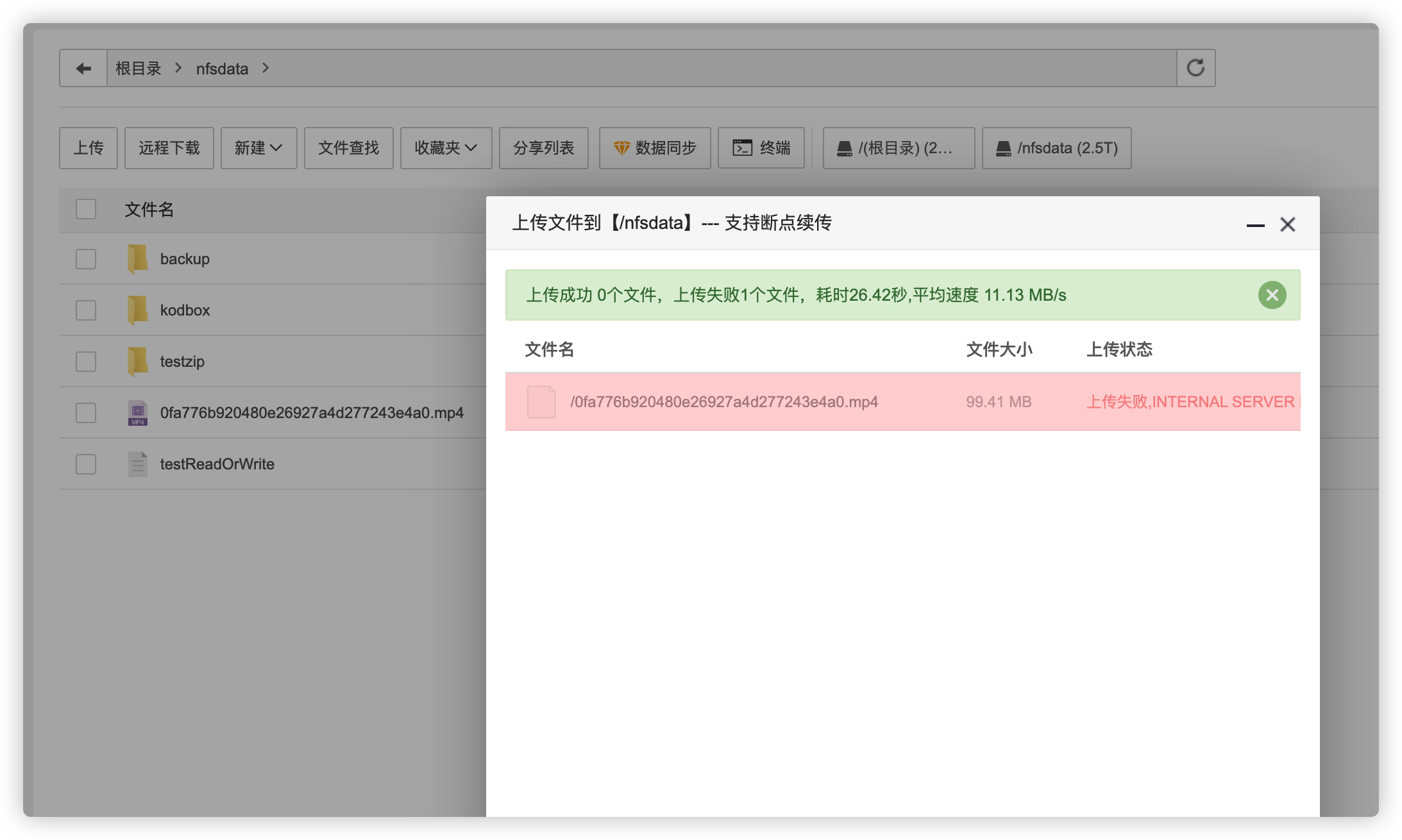Screen dimensions: 1402x840
Task: Open the backup folder name
Action: [x=185, y=259]
